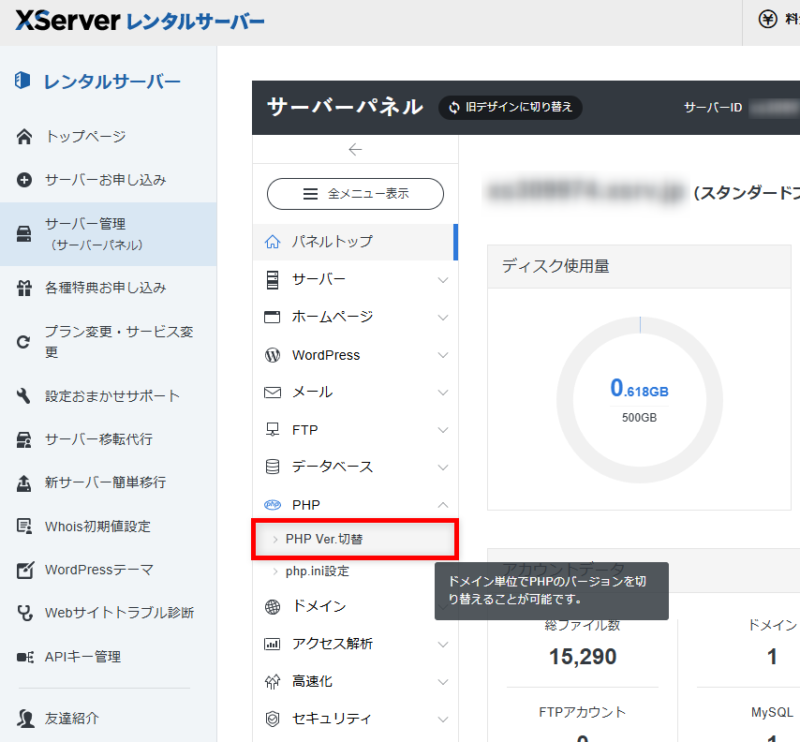Screen dimensions: 800x742
Task: Click the plus icon for サーバーお申し込み
Action: 25,181
